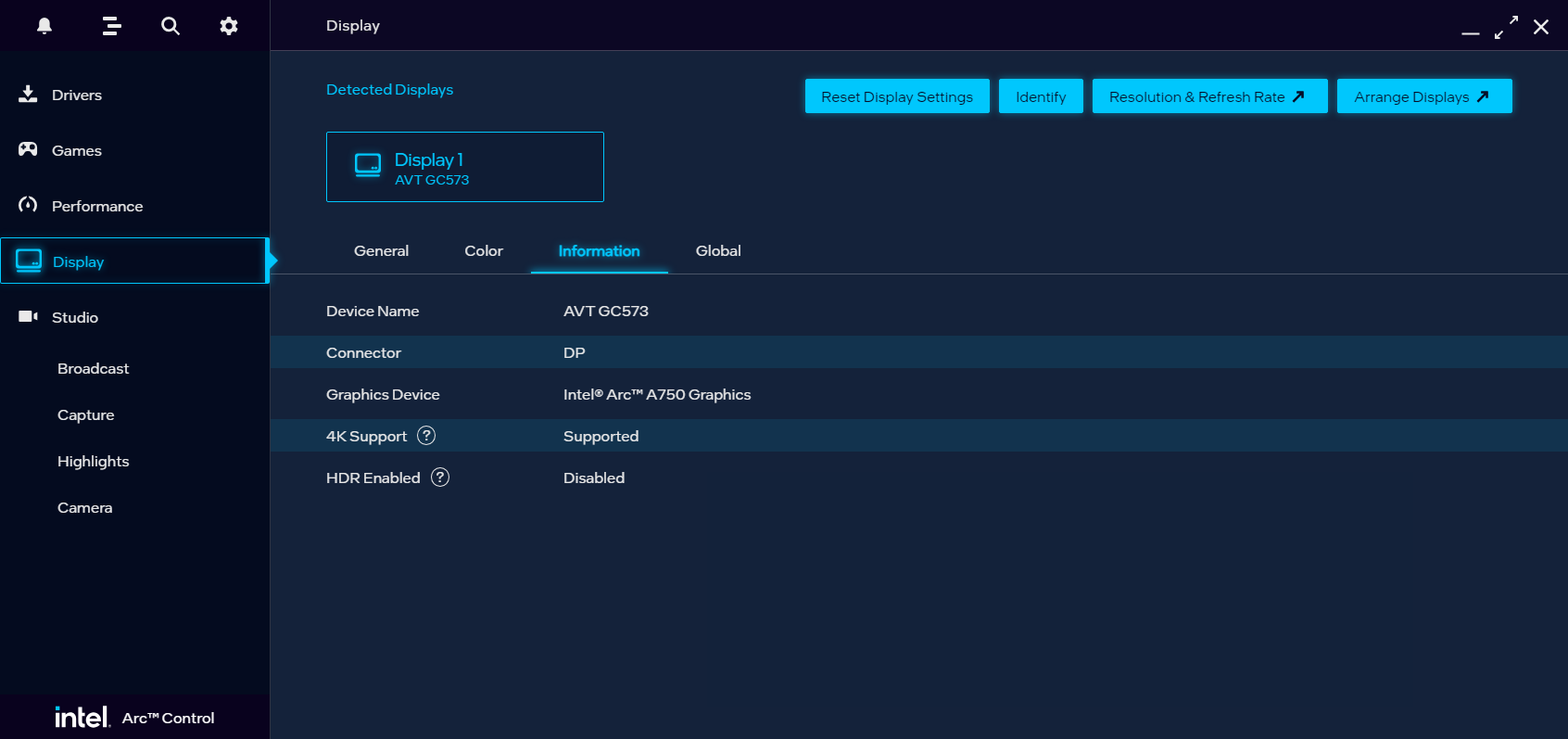This screenshot has height=739, width=1568.
Task: Click the search magnifier icon
Action: [x=171, y=26]
